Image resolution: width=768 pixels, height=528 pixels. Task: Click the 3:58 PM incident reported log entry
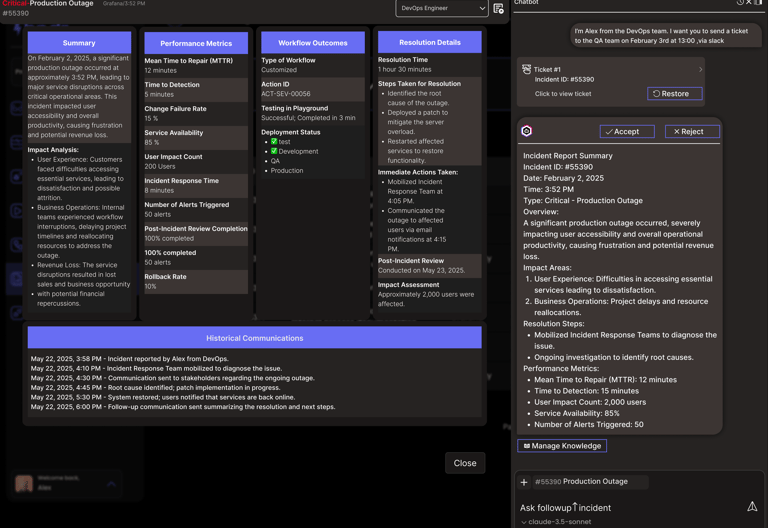130,359
